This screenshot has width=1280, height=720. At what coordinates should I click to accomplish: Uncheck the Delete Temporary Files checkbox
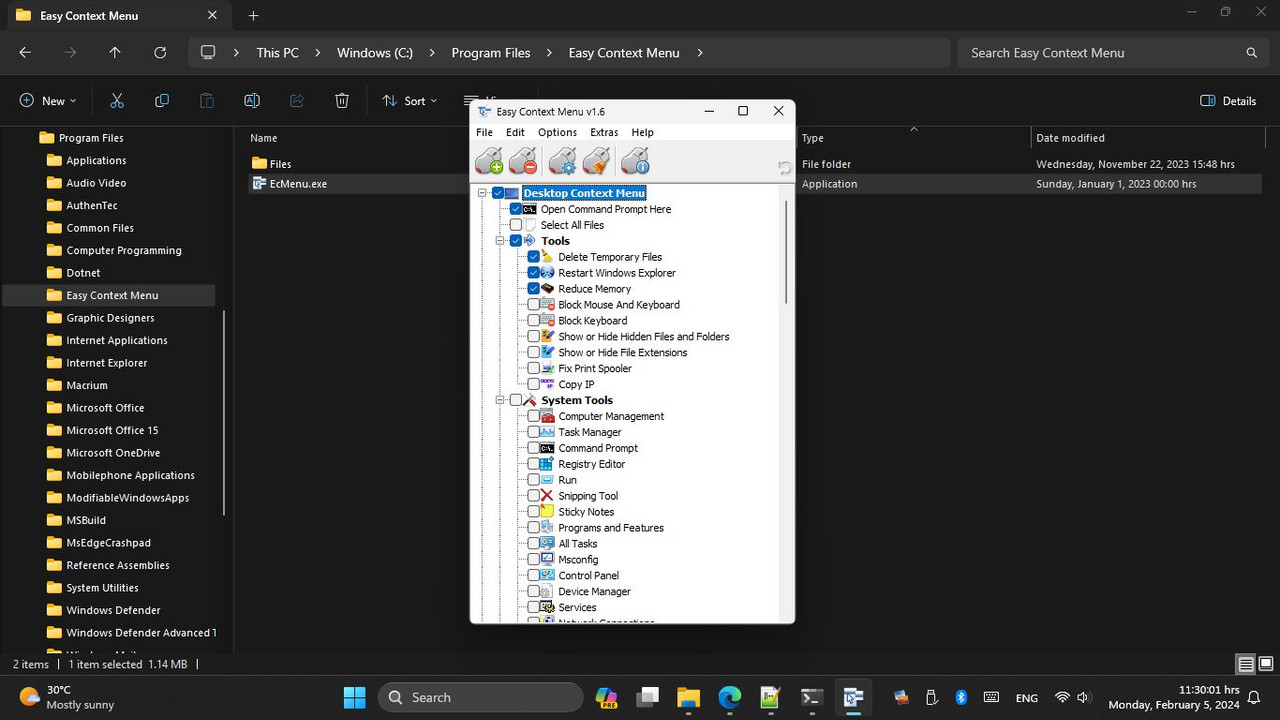[534, 257]
